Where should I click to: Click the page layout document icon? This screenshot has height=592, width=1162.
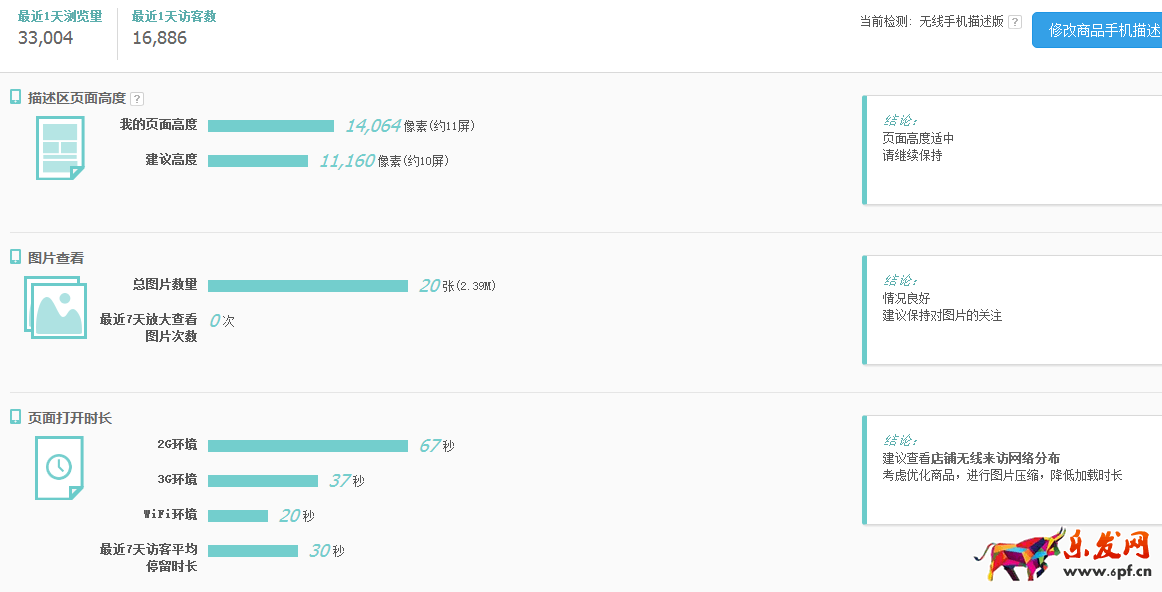[x=60, y=148]
